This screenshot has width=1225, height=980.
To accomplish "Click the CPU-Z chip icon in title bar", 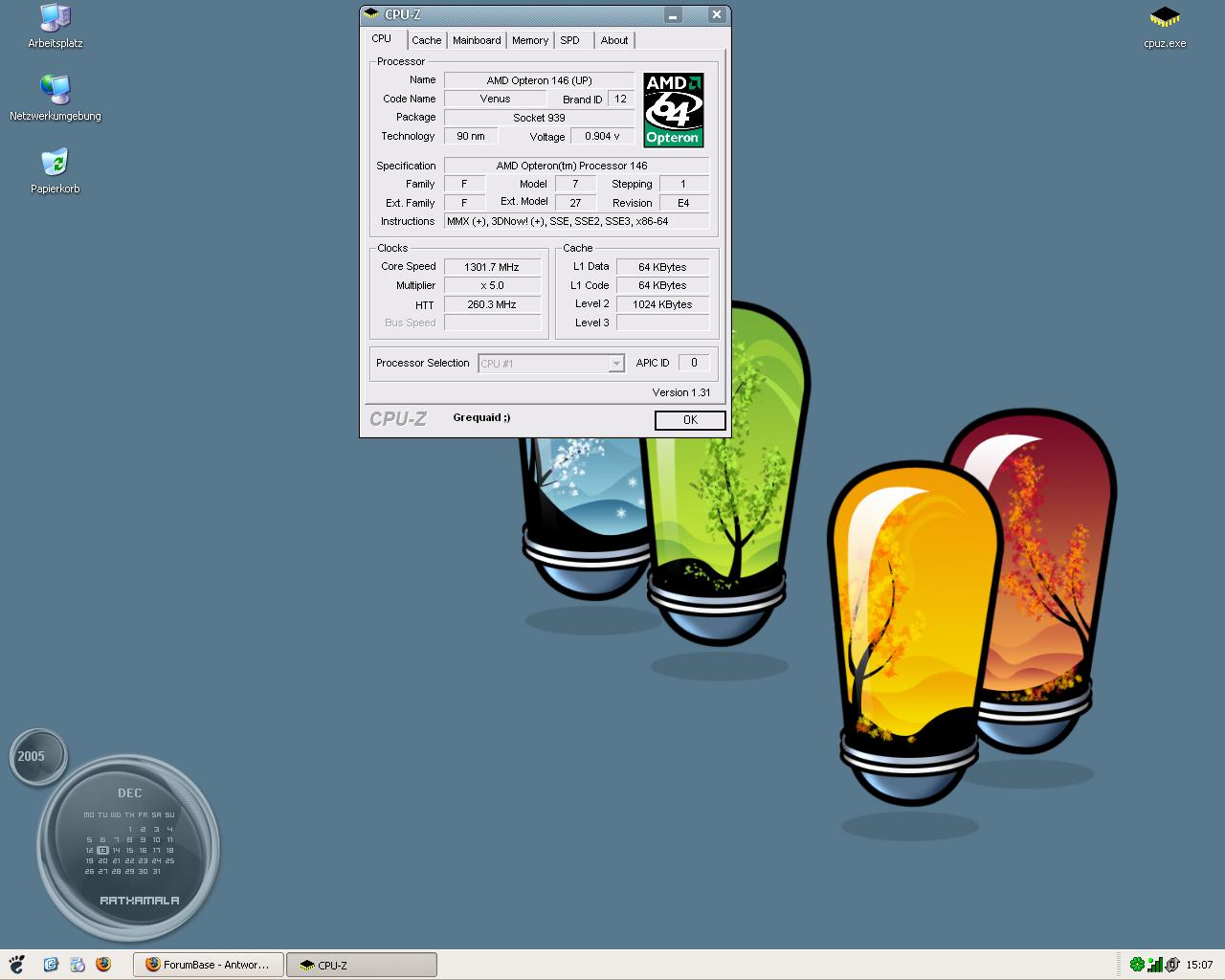I will point(371,14).
